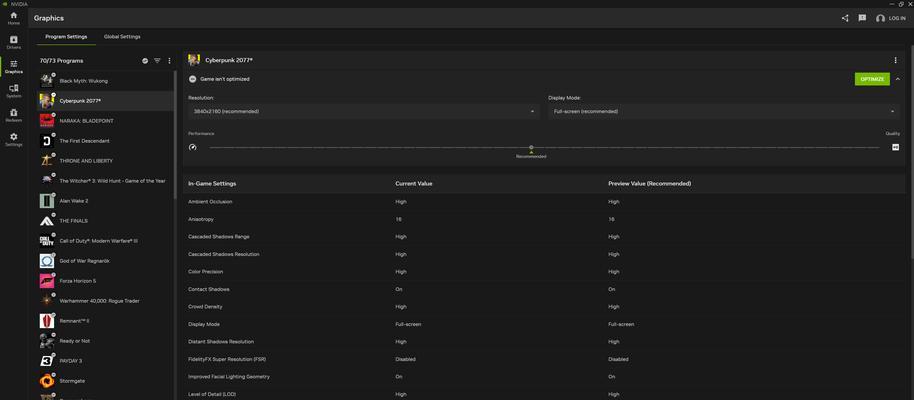Select THE FINALS game entry
The height and width of the screenshot is (400, 914).
[x=106, y=221]
